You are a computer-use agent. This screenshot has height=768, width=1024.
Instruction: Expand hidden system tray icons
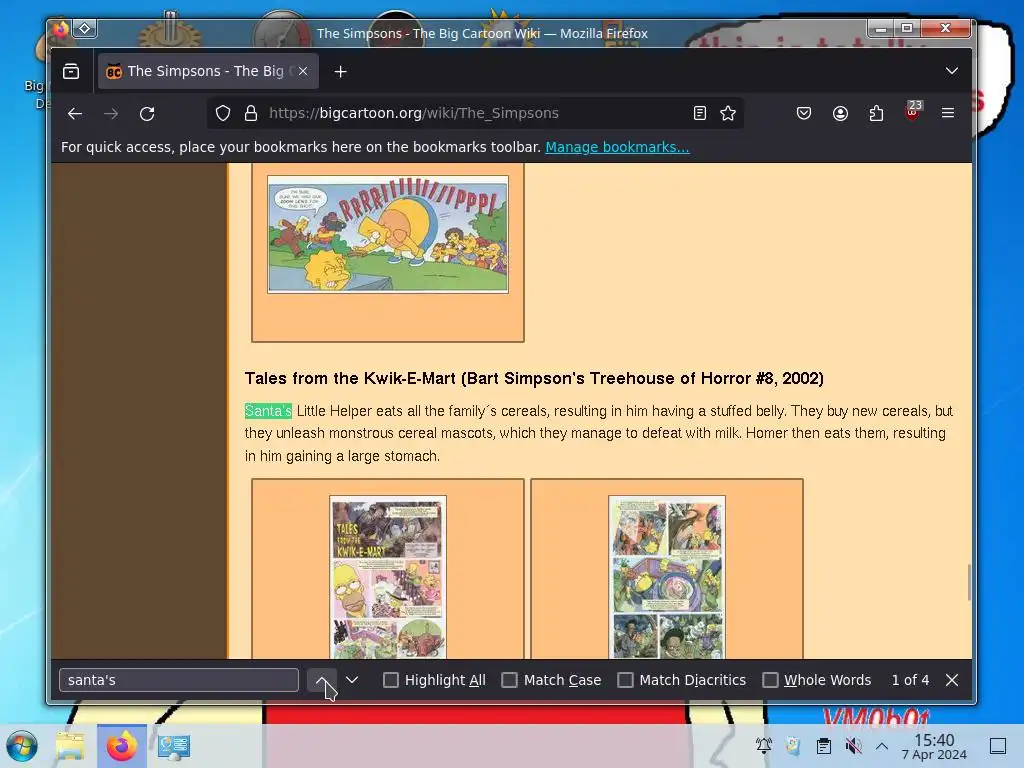click(882, 746)
